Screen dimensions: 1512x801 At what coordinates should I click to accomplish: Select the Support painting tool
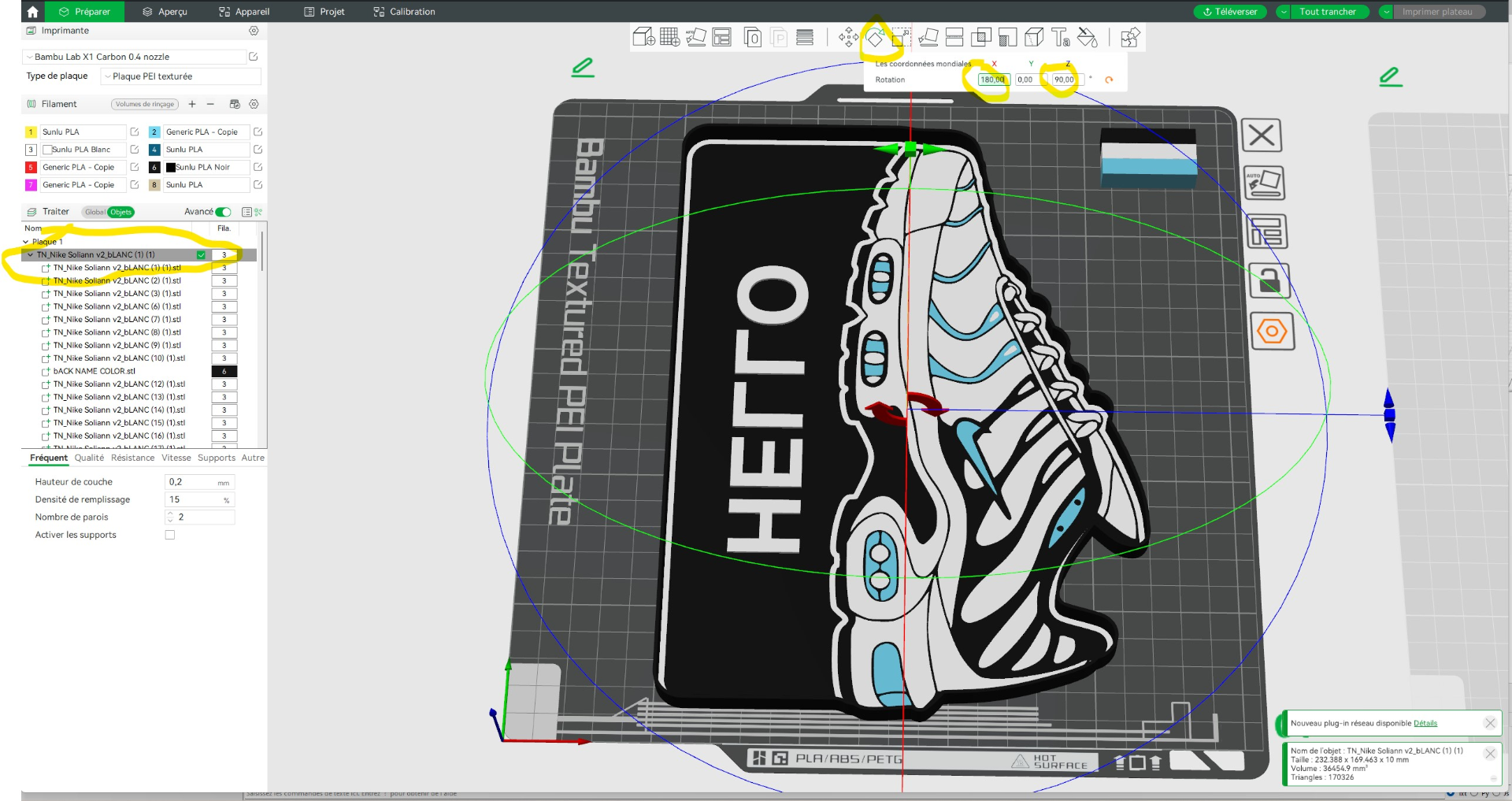pyautogui.click(x=1007, y=37)
